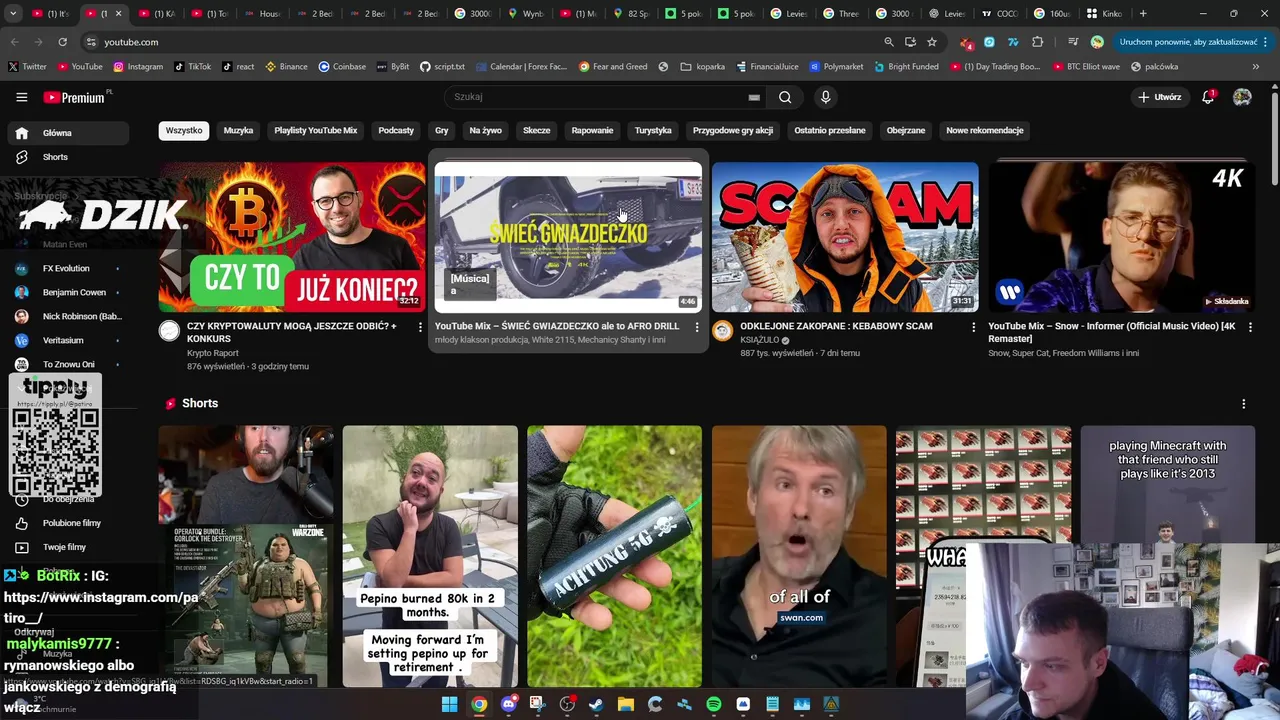Click the search magnifier button

pos(785,97)
